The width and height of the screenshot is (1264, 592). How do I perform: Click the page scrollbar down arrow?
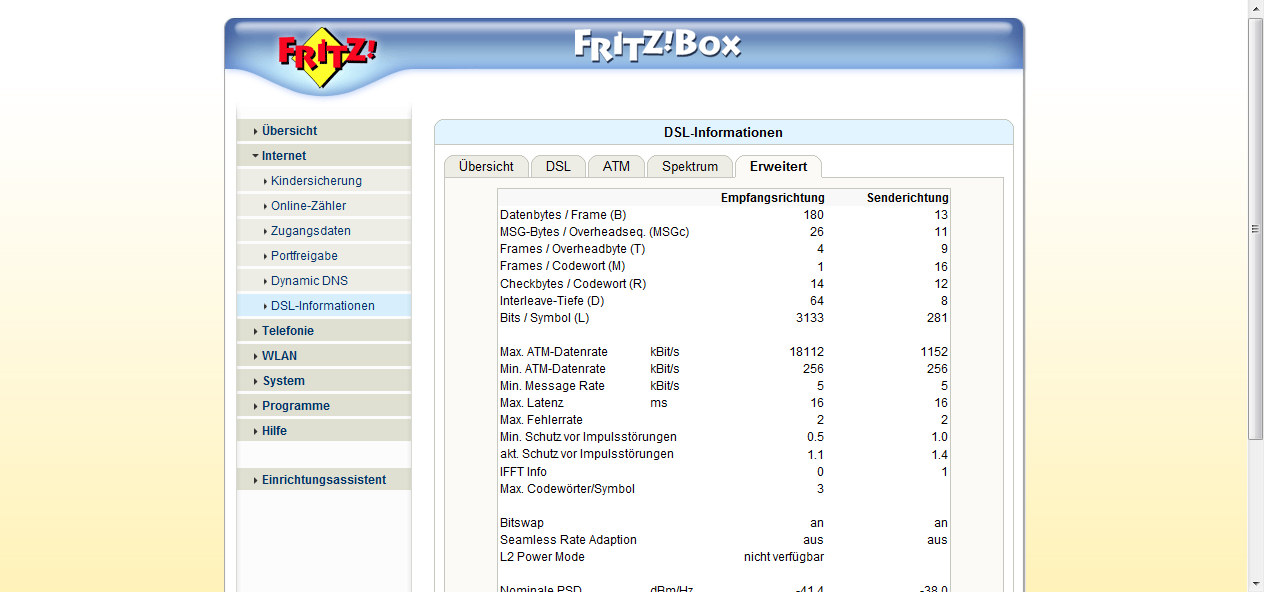click(1256, 583)
